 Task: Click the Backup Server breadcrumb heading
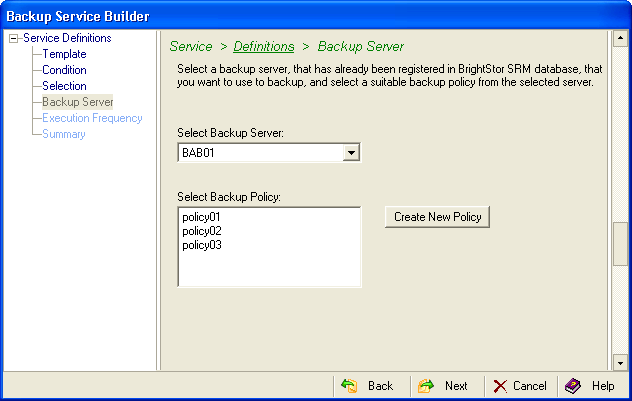pyautogui.click(x=360, y=46)
